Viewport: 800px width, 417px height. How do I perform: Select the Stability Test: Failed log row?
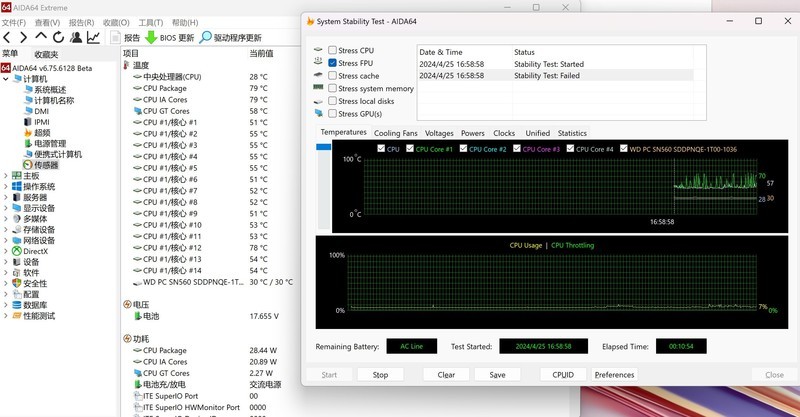555,76
